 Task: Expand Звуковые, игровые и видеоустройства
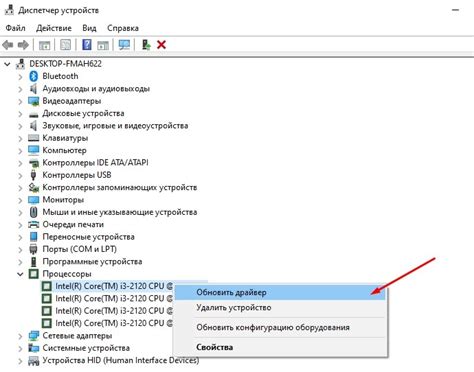pyautogui.click(x=20, y=126)
